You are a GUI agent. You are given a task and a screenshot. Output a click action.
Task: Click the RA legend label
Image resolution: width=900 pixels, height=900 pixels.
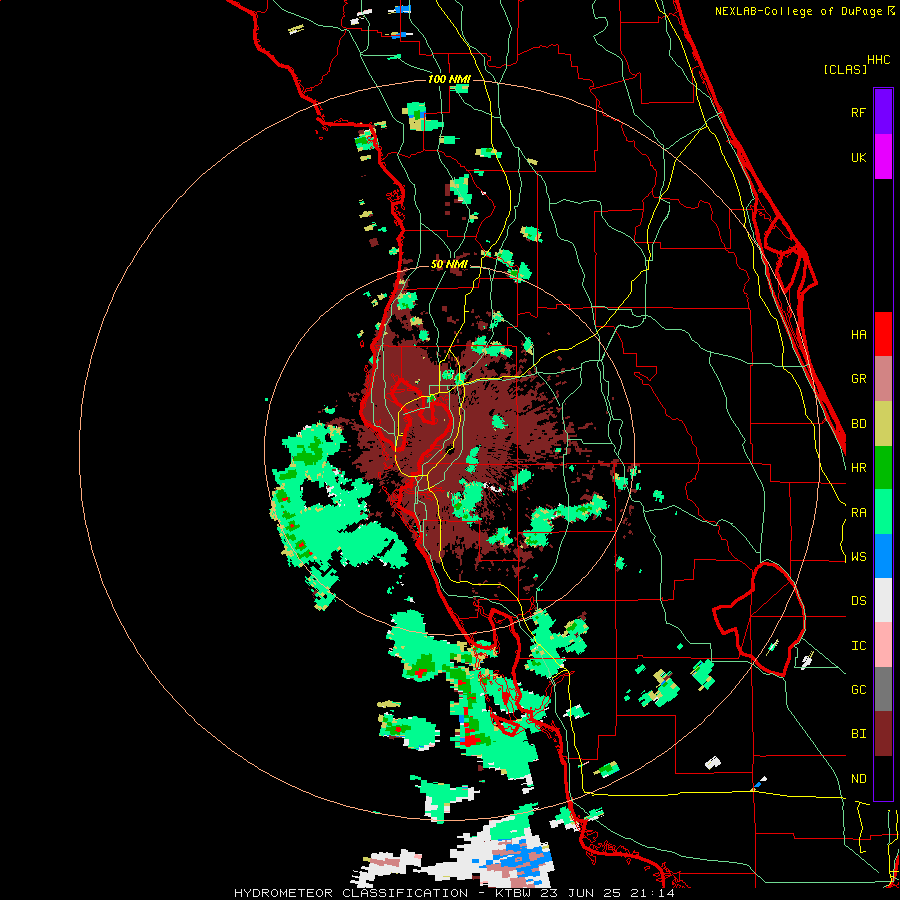(x=858, y=513)
